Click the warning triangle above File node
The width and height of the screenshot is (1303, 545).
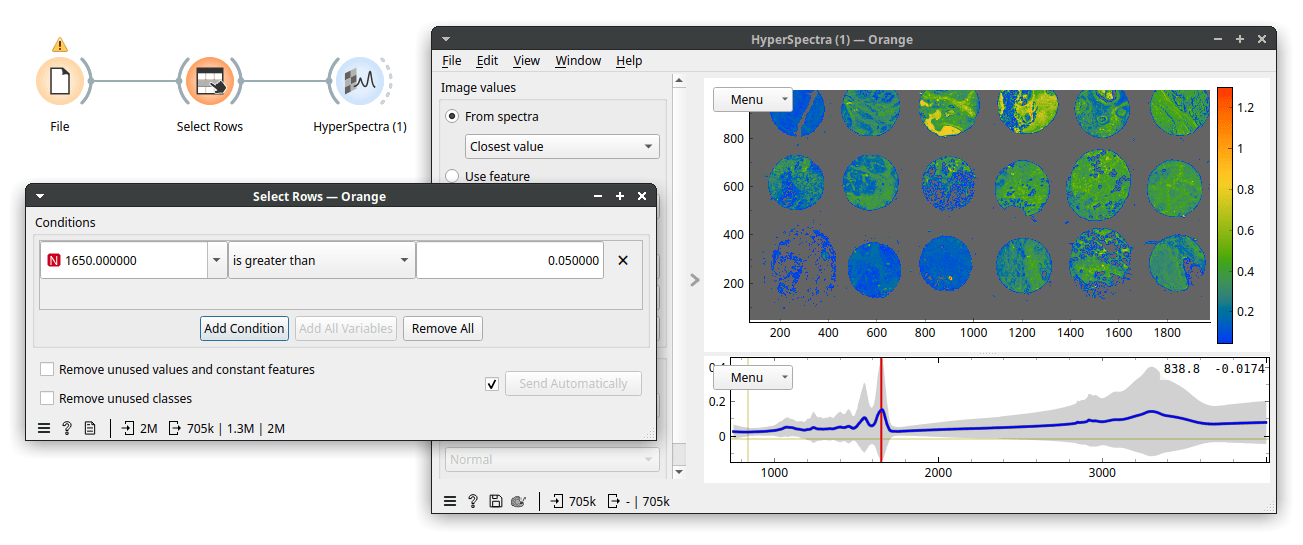tap(60, 44)
